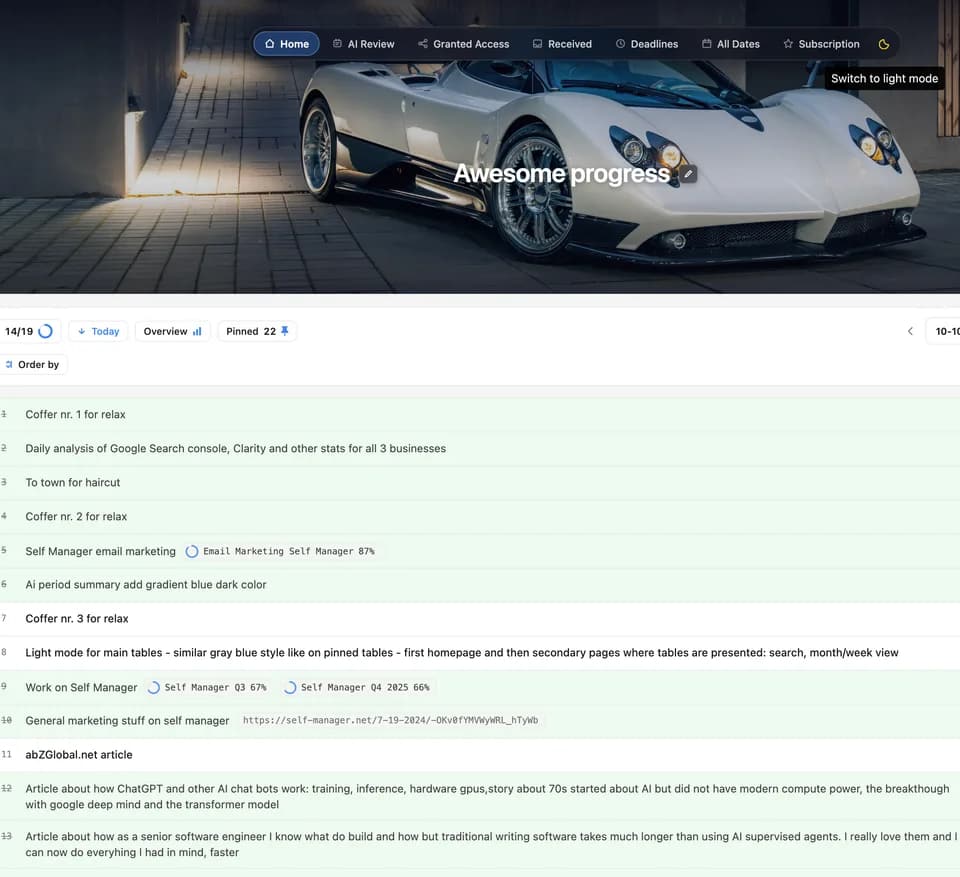The image size is (960, 877).
Task: Select task 'Coffer nr. 2 for relax'
Action: [76, 516]
